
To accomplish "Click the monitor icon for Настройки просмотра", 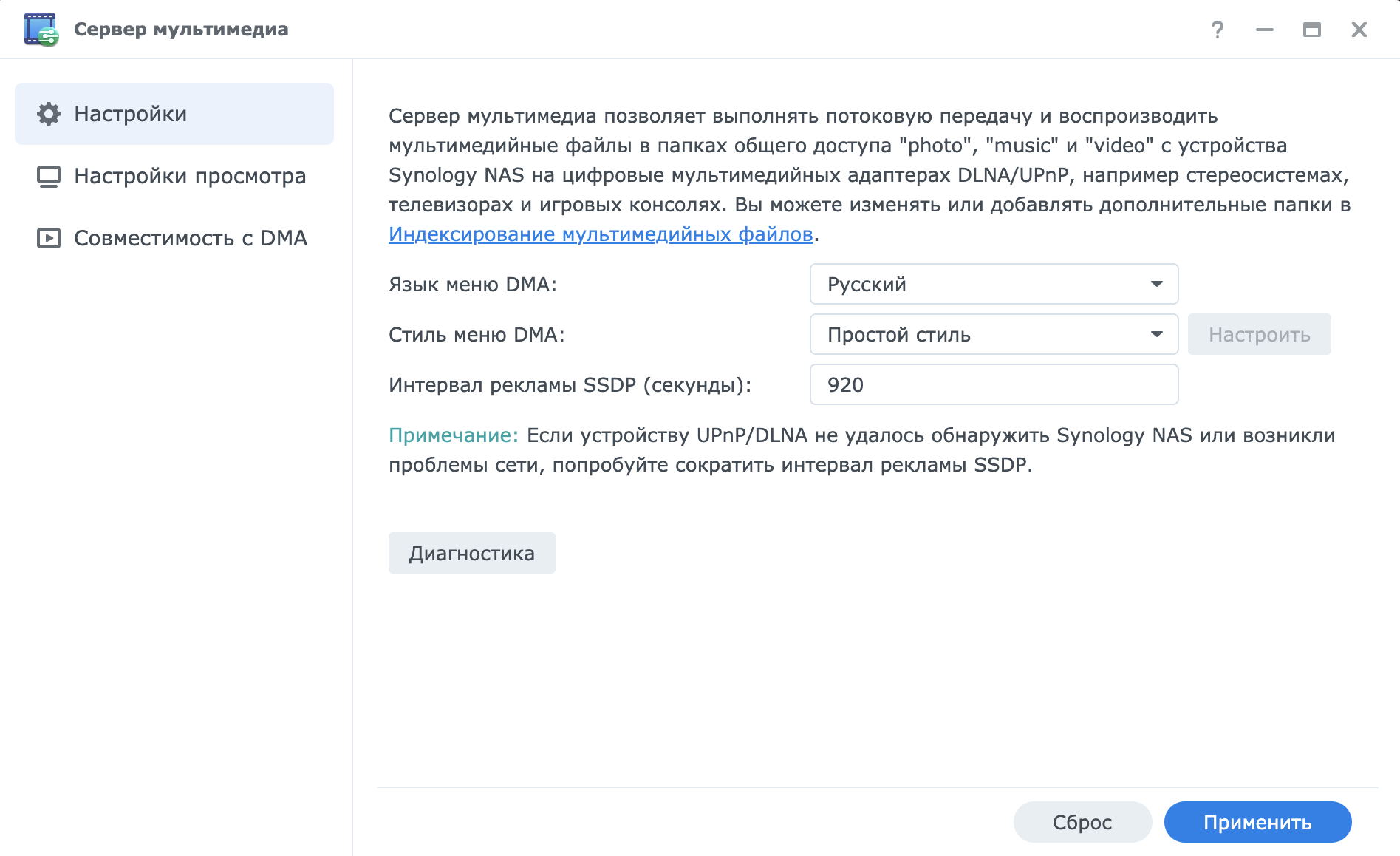I will pos(49,176).
